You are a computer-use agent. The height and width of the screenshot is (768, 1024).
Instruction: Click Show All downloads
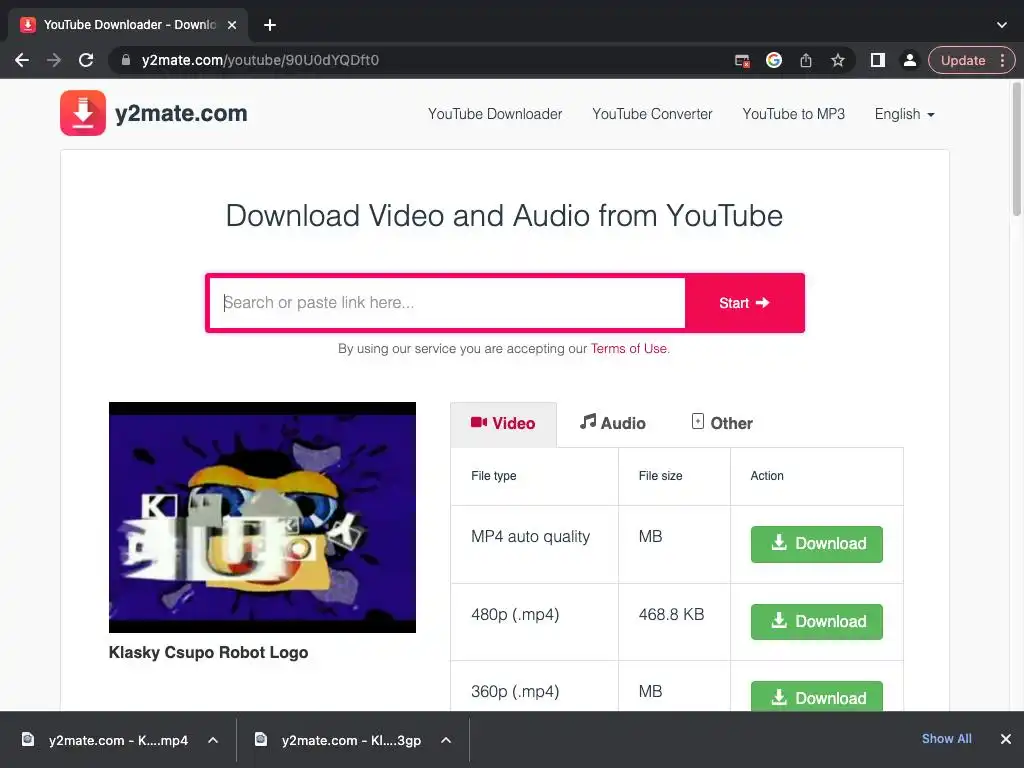click(x=946, y=739)
